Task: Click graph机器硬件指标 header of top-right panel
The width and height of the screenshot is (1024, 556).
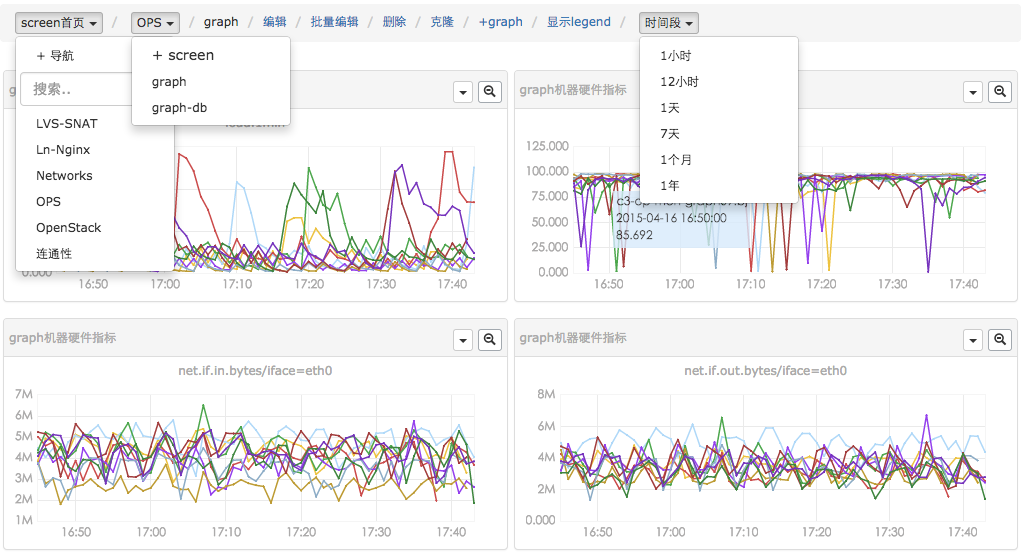Action: tap(573, 90)
